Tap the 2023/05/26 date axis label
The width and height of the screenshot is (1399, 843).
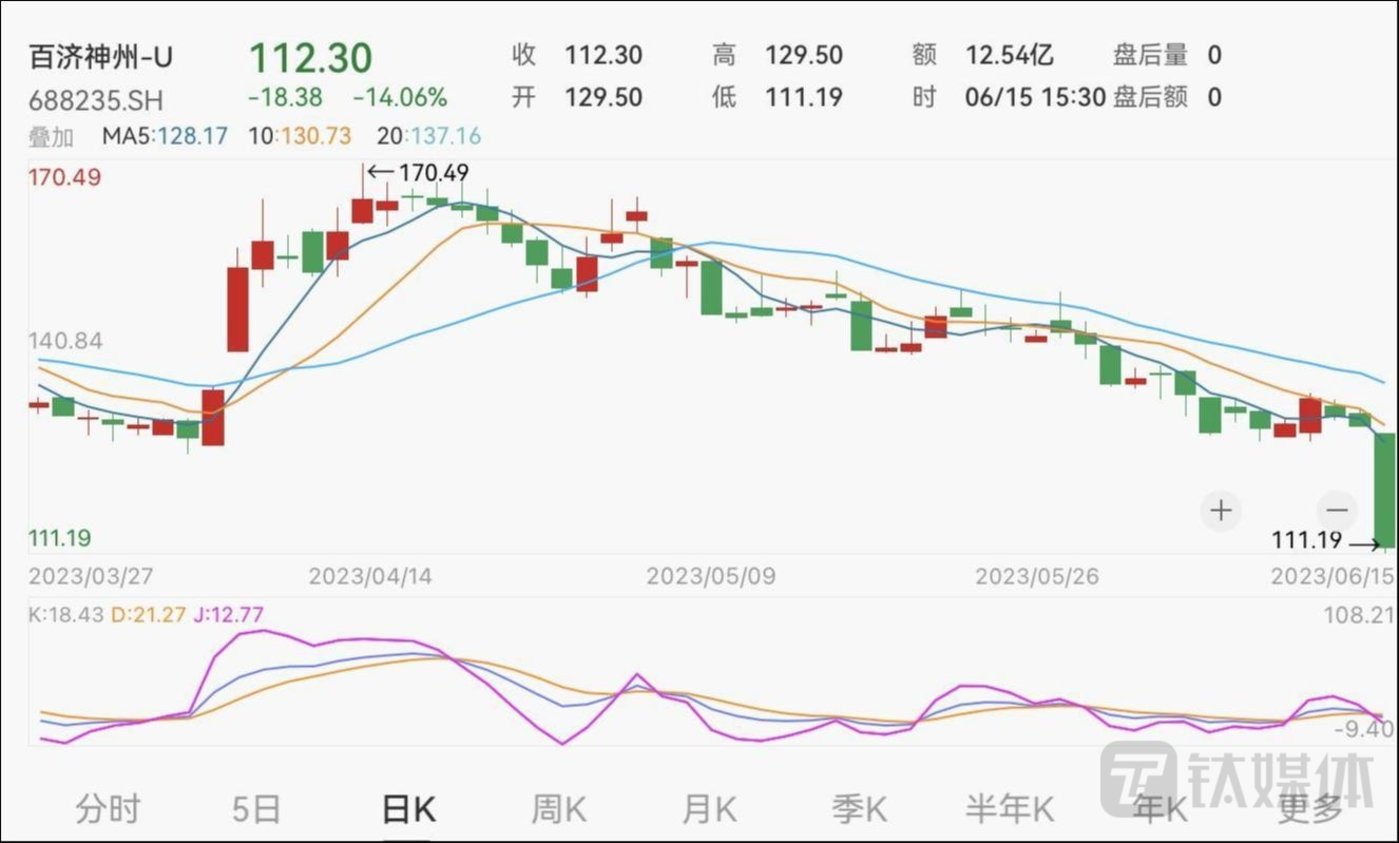click(1038, 577)
